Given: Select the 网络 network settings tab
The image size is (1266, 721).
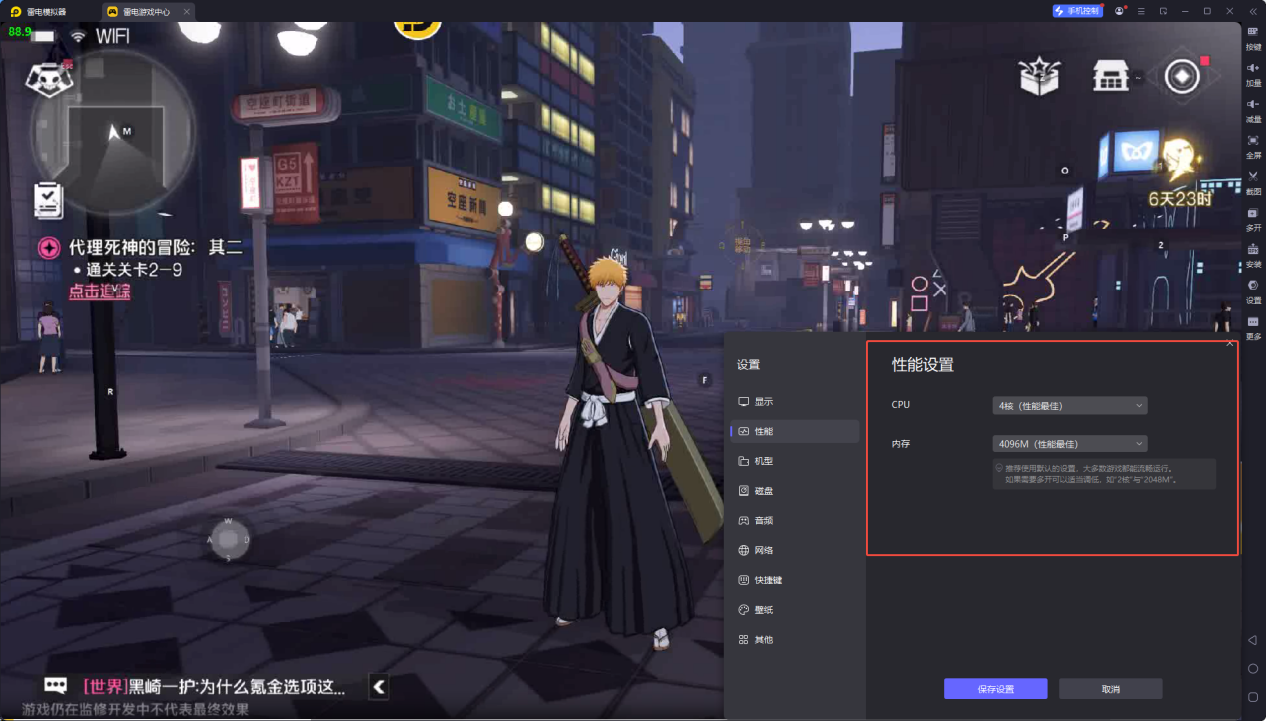Looking at the screenshot, I should point(795,550).
